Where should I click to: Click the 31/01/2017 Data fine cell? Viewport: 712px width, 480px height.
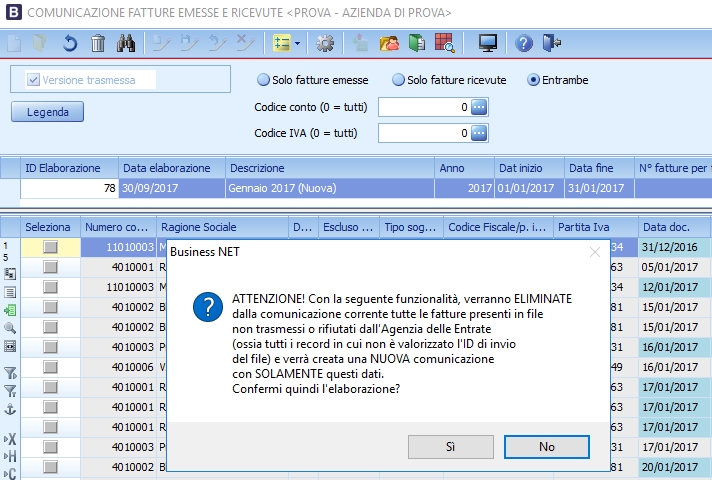point(599,188)
